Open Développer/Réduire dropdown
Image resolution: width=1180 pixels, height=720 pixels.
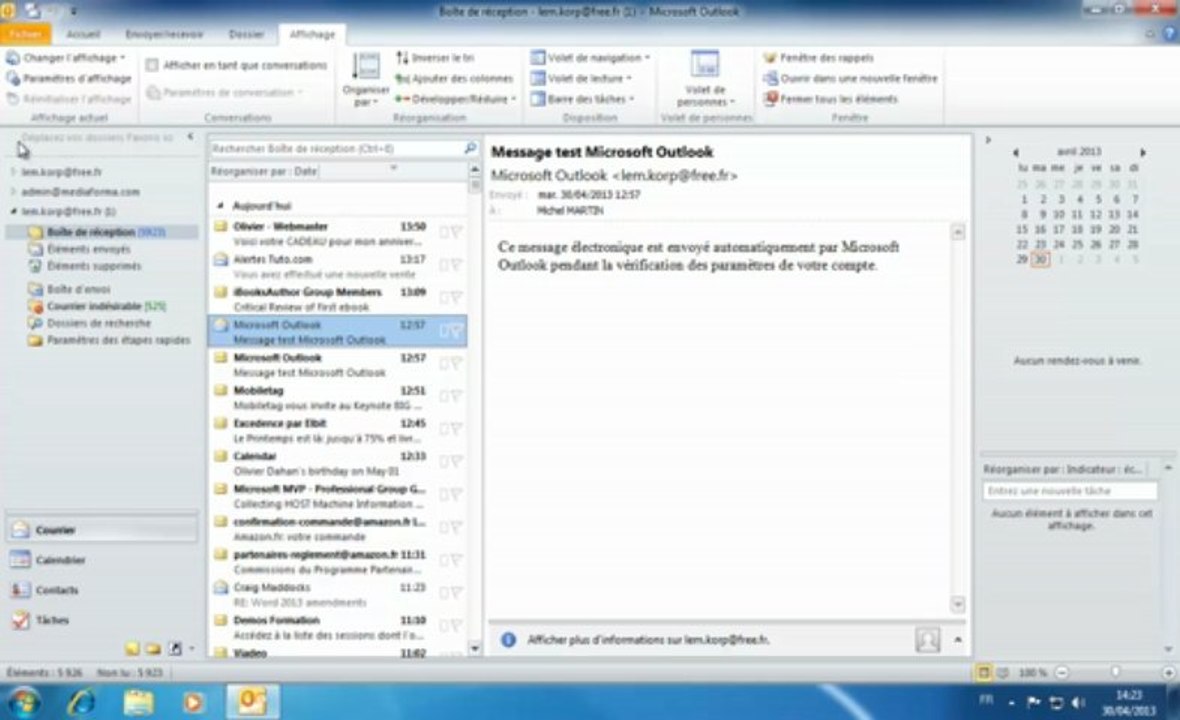[x=456, y=99]
